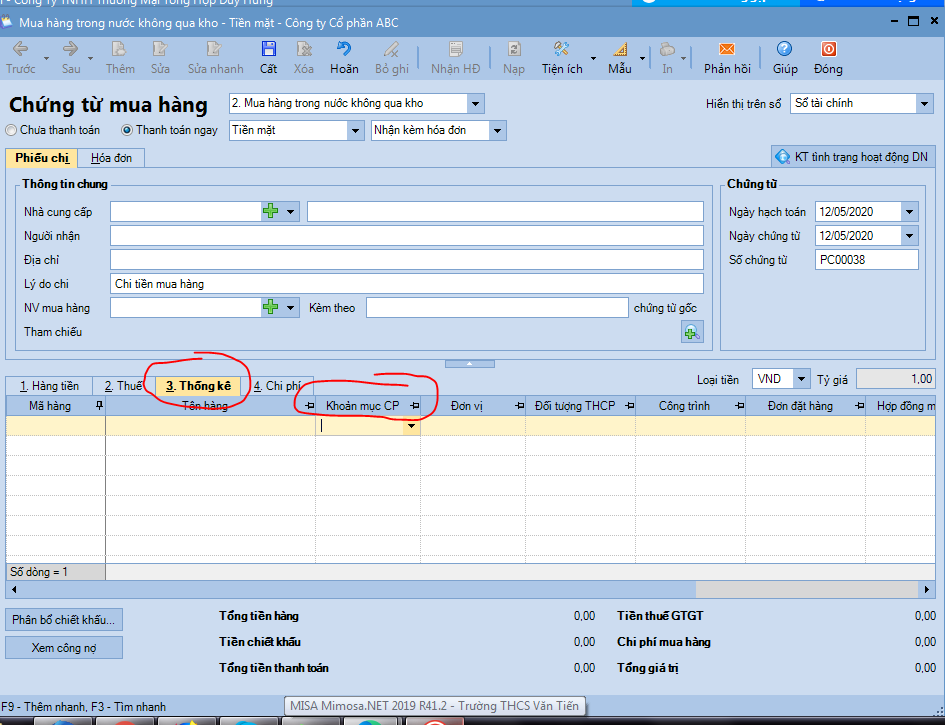Open Giúp help
Viewport: 945px width, 725px height.
(x=785, y=58)
